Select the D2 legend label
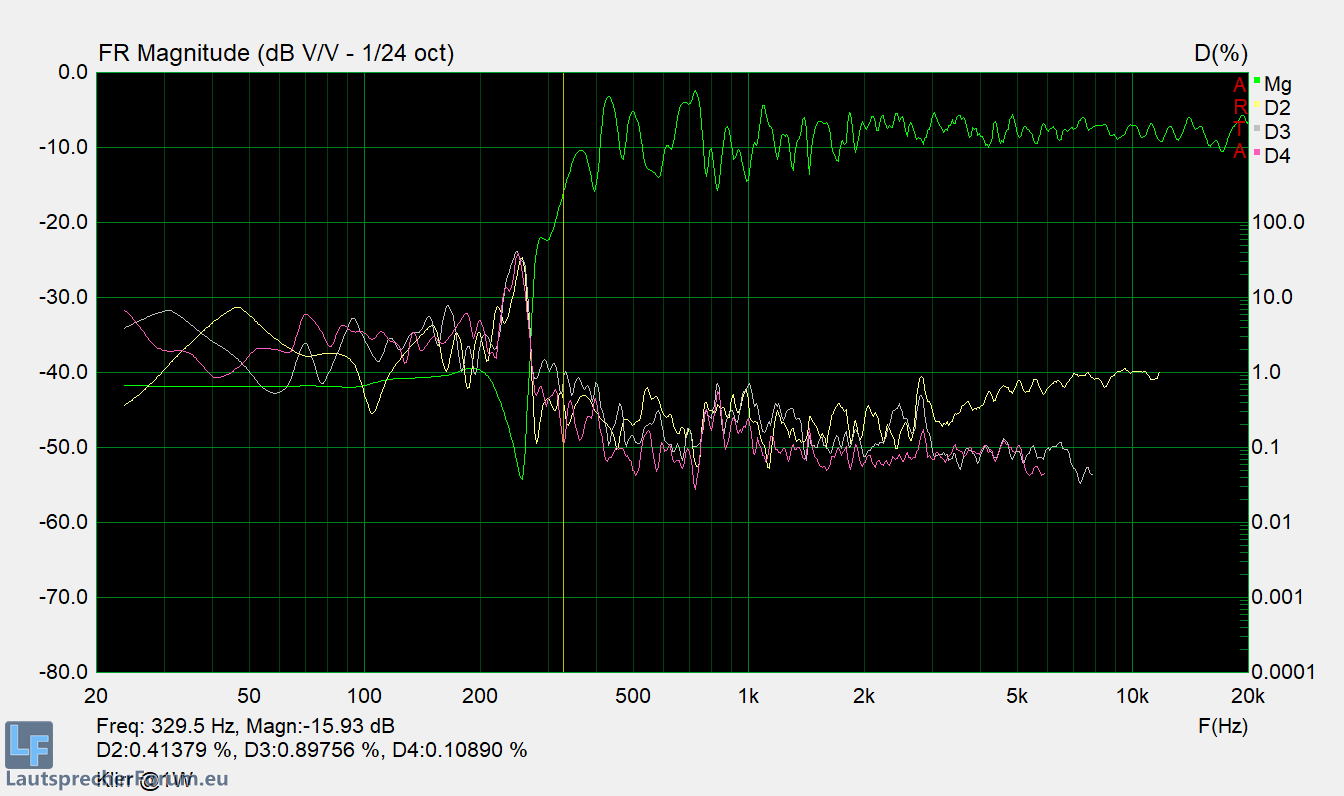 click(1277, 108)
